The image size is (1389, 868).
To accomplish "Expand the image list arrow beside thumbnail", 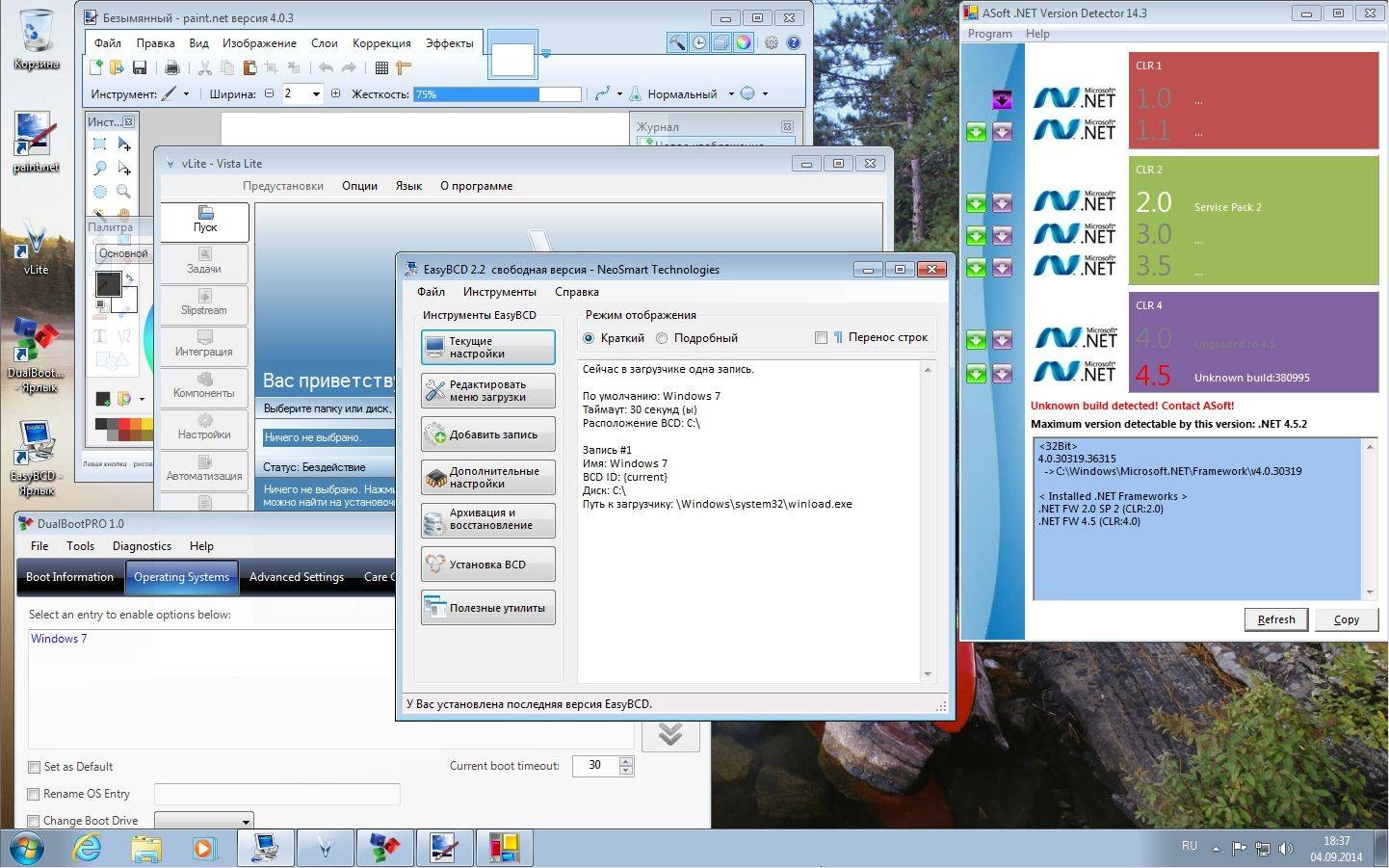I will [x=545, y=54].
